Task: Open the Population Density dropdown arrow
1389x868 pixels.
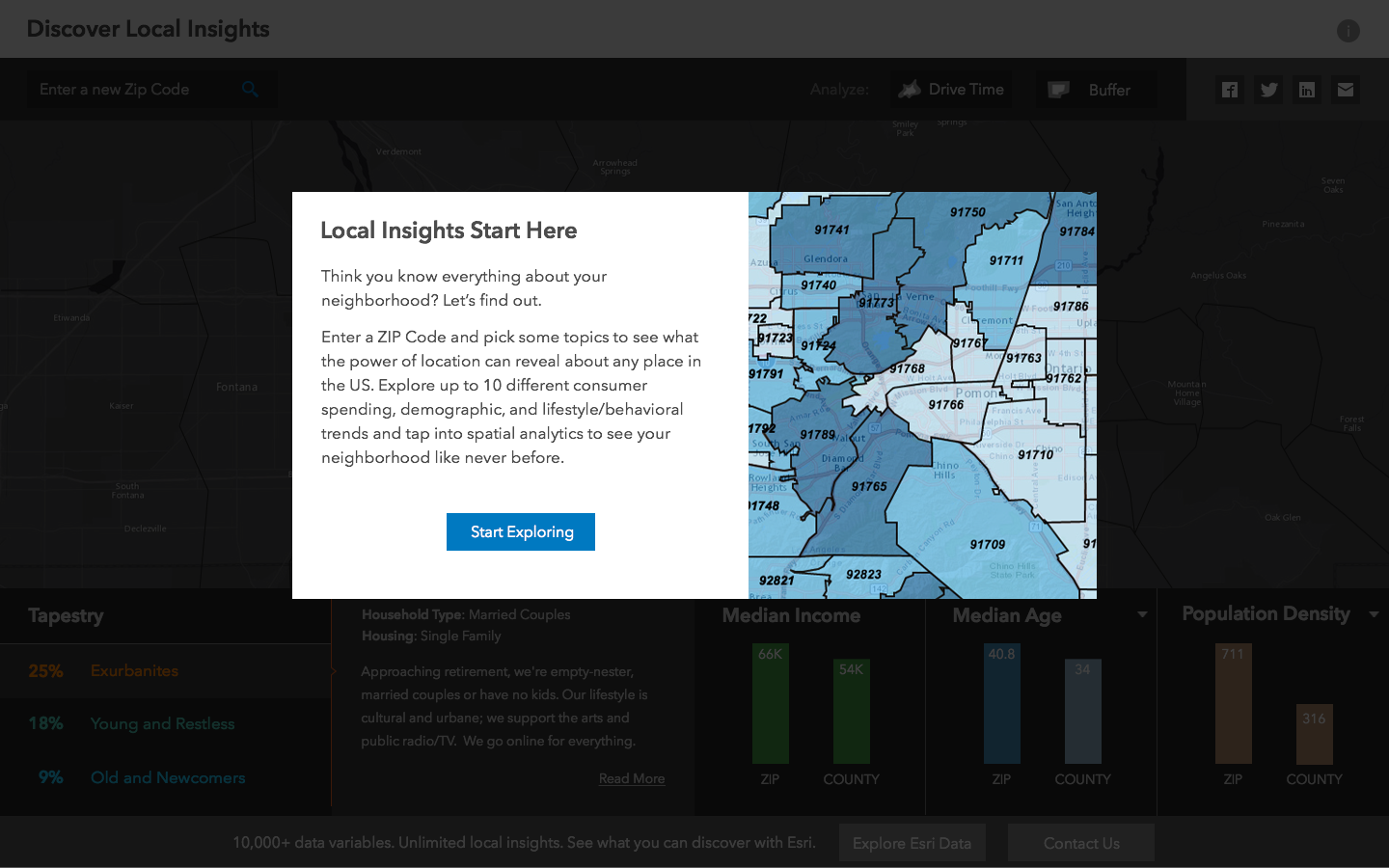Action: pyautogui.click(x=1374, y=614)
